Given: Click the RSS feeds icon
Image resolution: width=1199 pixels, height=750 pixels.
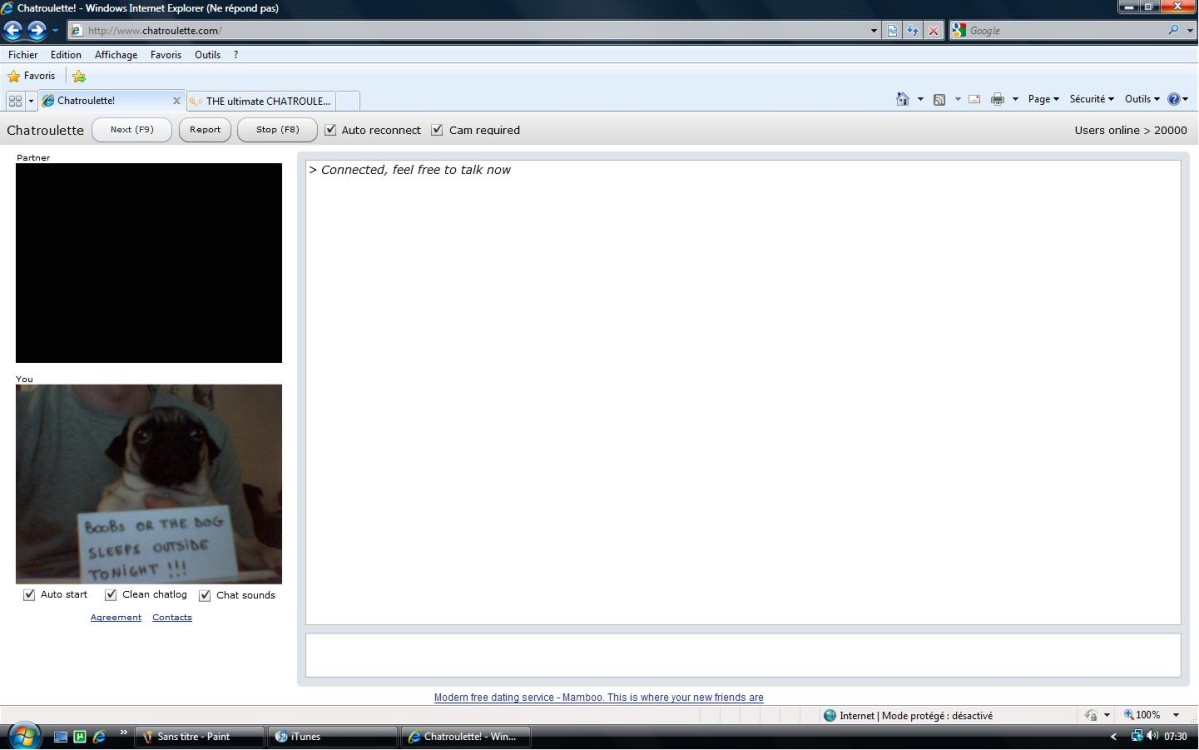Looking at the screenshot, I should point(939,99).
